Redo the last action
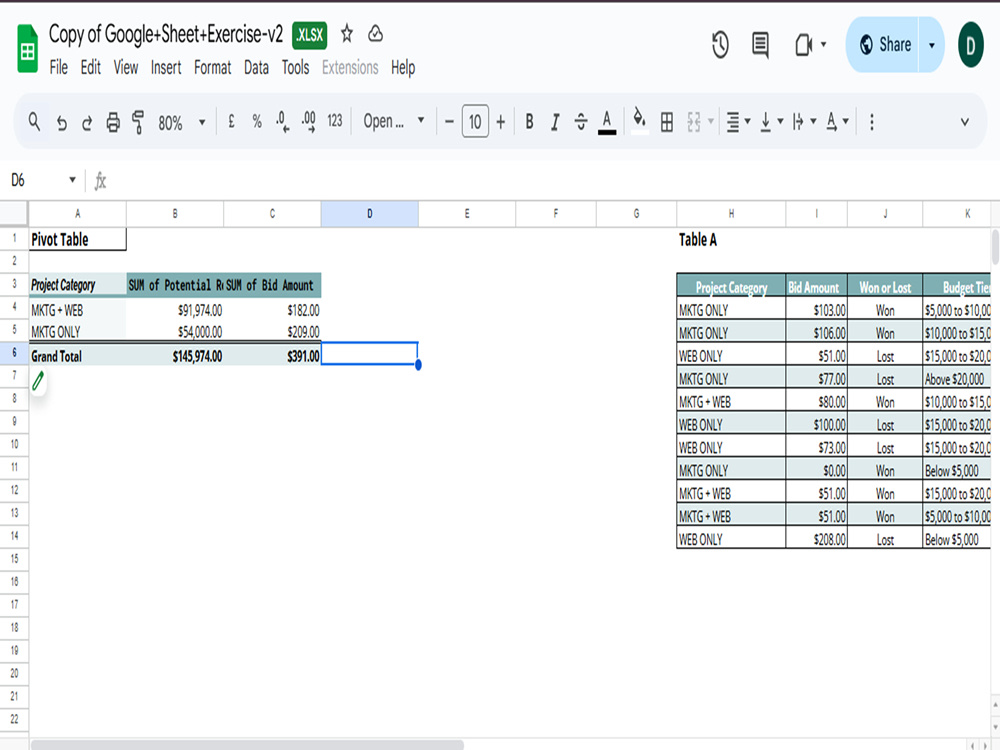The image size is (1000, 750). (87, 122)
